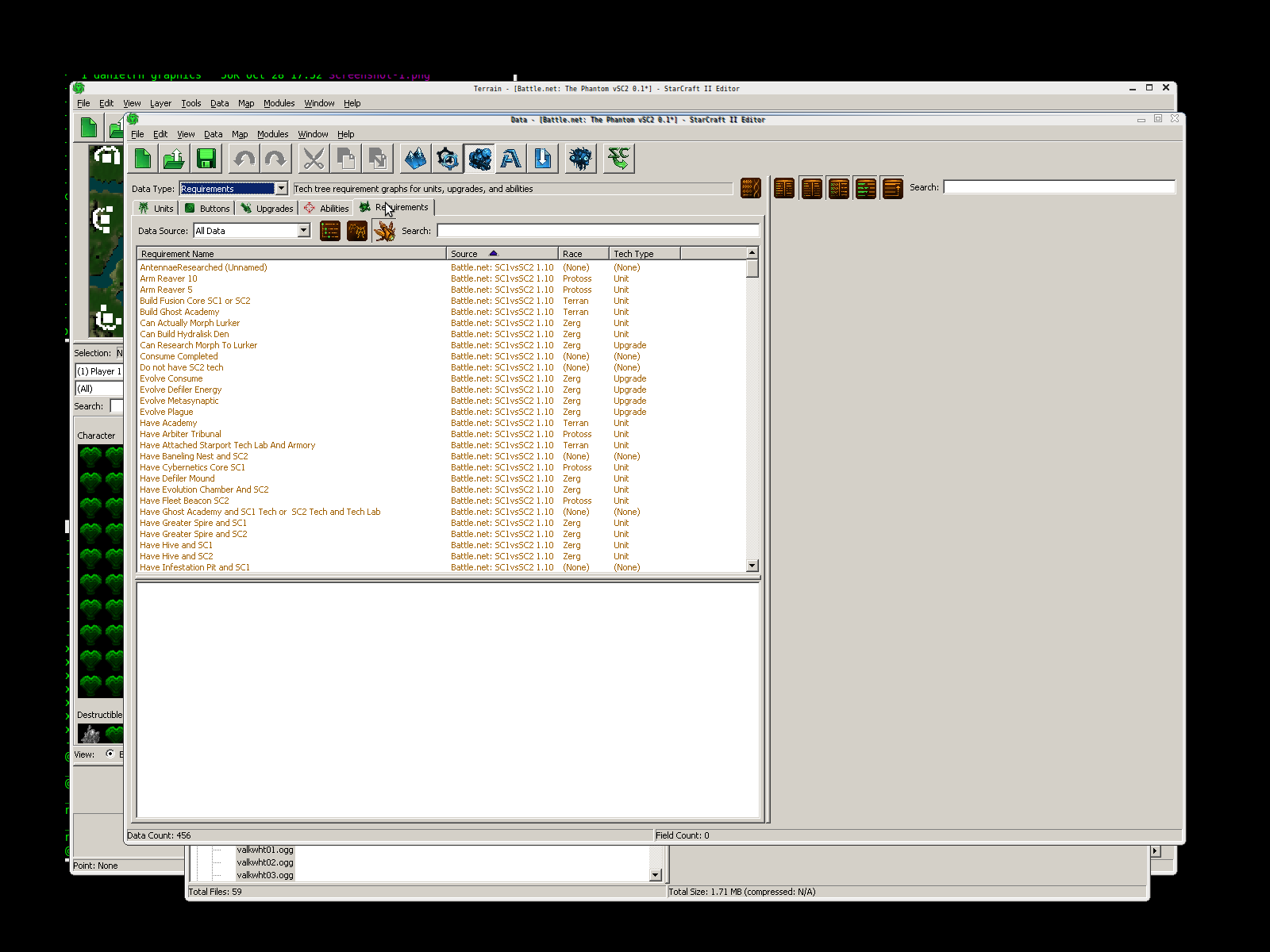Select the radio button next to View
Image resolution: width=1270 pixels, height=952 pixels.
coord(110,754)
